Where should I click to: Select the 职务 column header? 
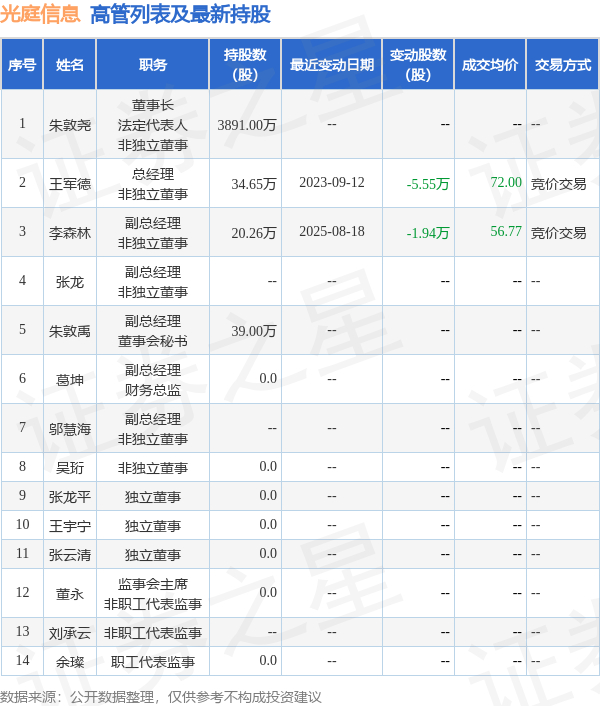(x=153, y=65)
